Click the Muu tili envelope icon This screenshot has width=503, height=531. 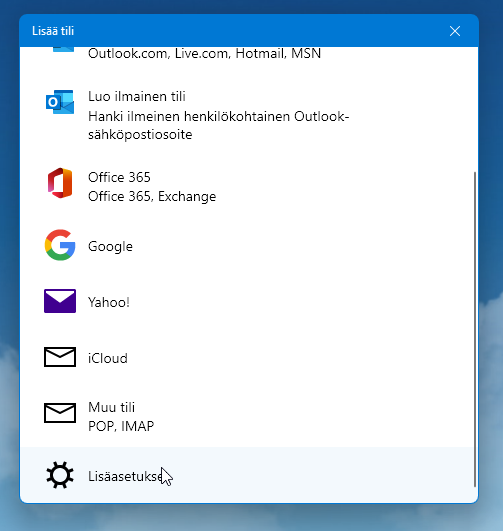pyautogui.click(x=60, y=413)
